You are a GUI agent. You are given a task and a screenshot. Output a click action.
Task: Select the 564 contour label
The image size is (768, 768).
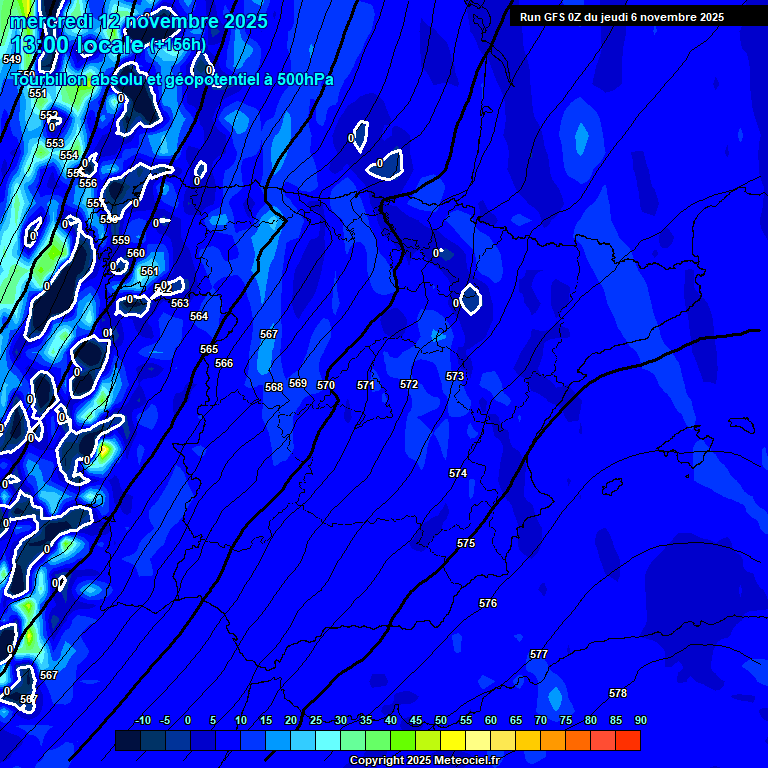click(199, 316)
